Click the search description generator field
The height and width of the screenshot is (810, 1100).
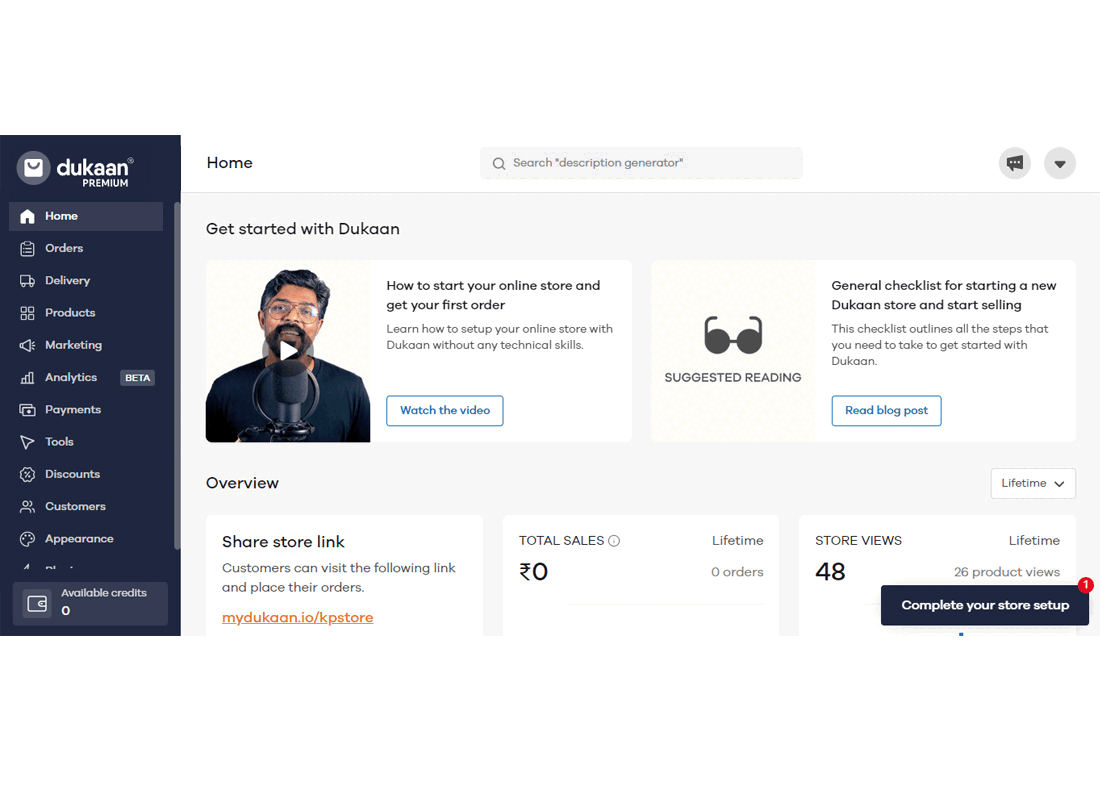click(x=641, y=162)
